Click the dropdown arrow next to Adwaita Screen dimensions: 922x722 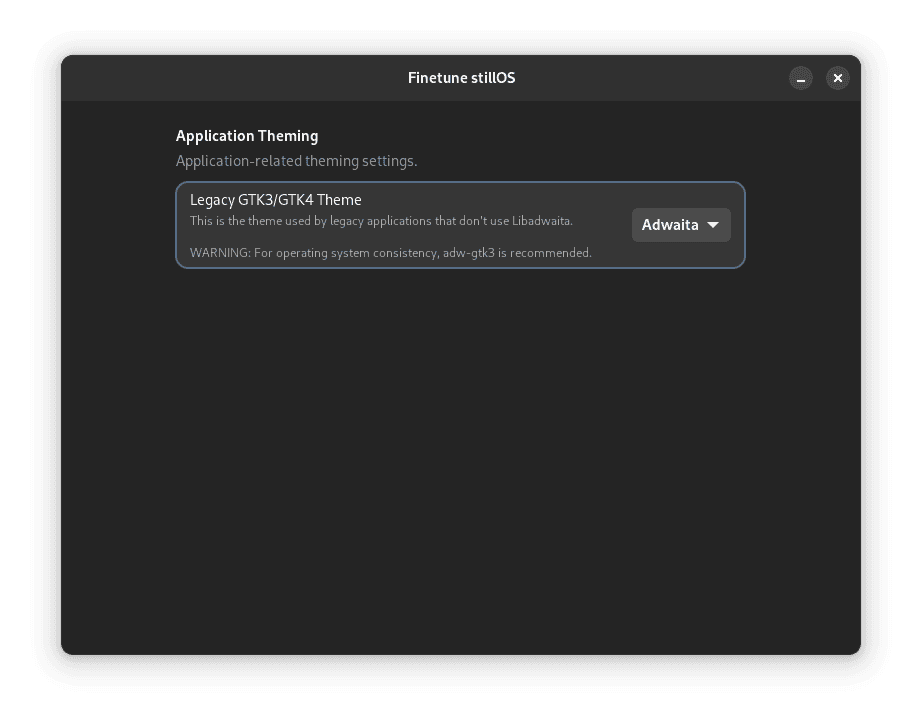coord(713,225)
